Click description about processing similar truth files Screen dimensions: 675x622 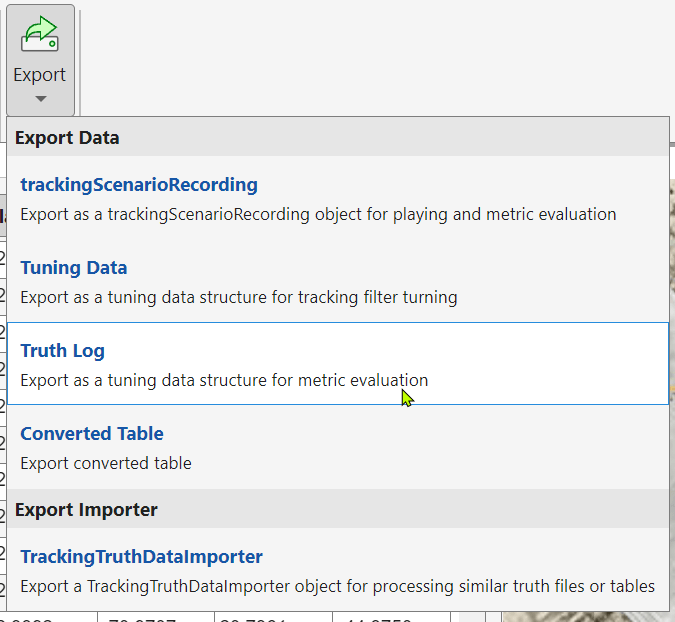[x=337, y=586]
